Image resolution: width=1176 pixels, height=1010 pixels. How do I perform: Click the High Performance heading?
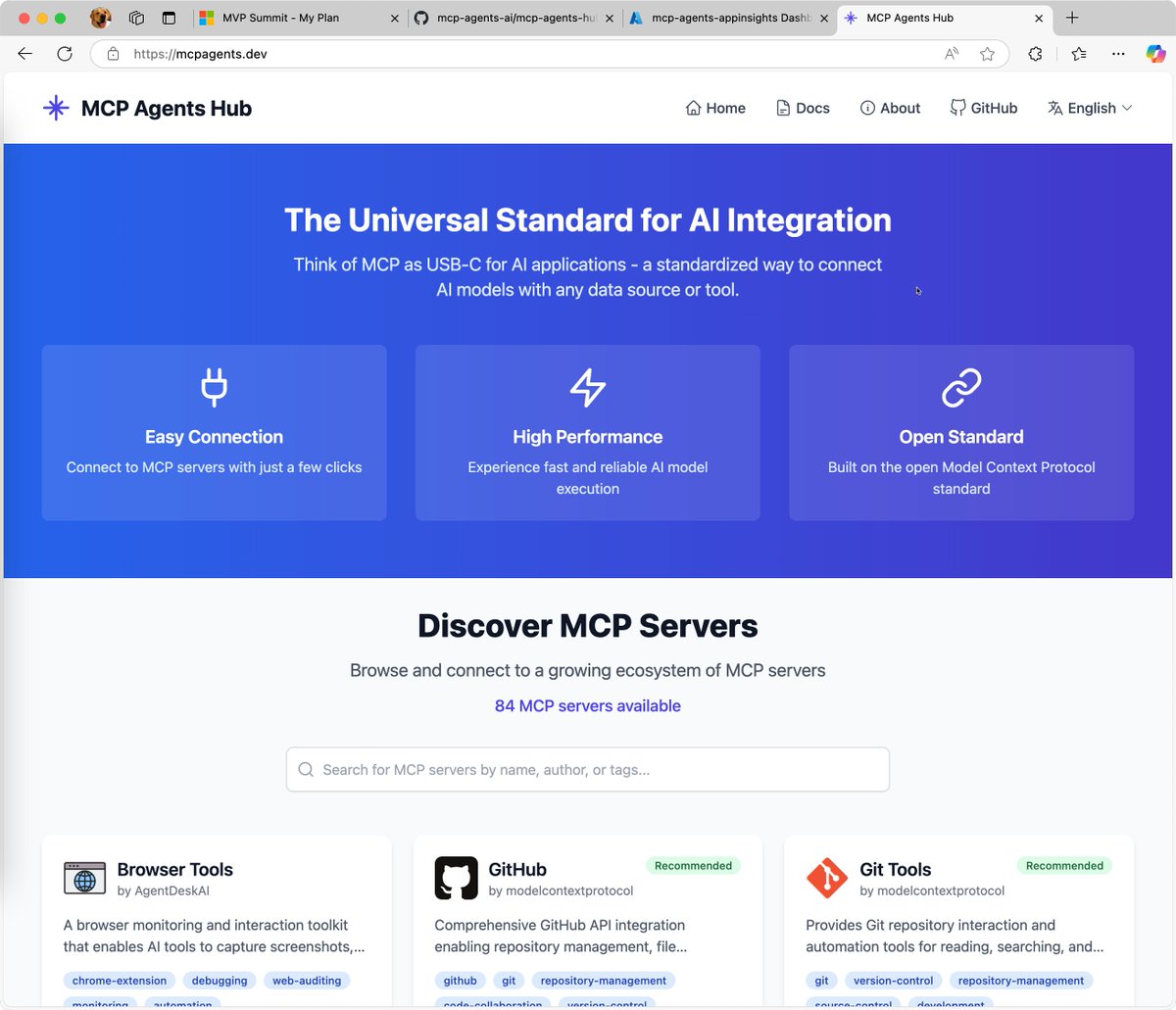[x=588, y=437]
